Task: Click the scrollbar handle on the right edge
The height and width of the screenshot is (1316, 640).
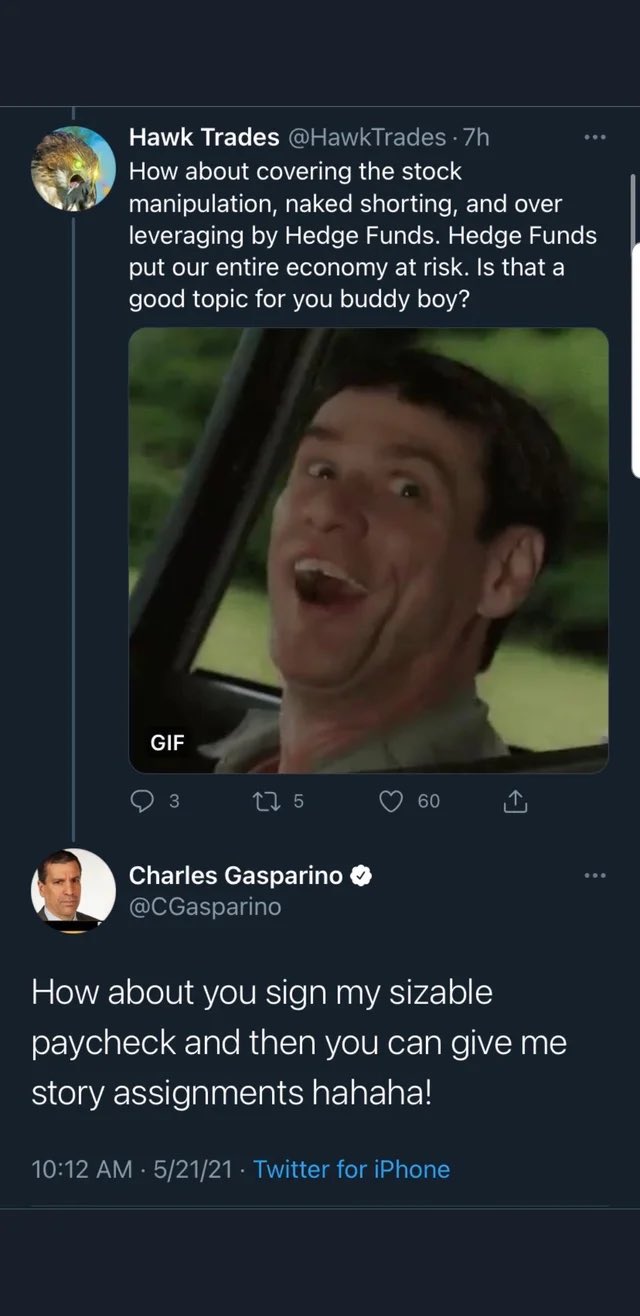Action: (x=634, y=320)
